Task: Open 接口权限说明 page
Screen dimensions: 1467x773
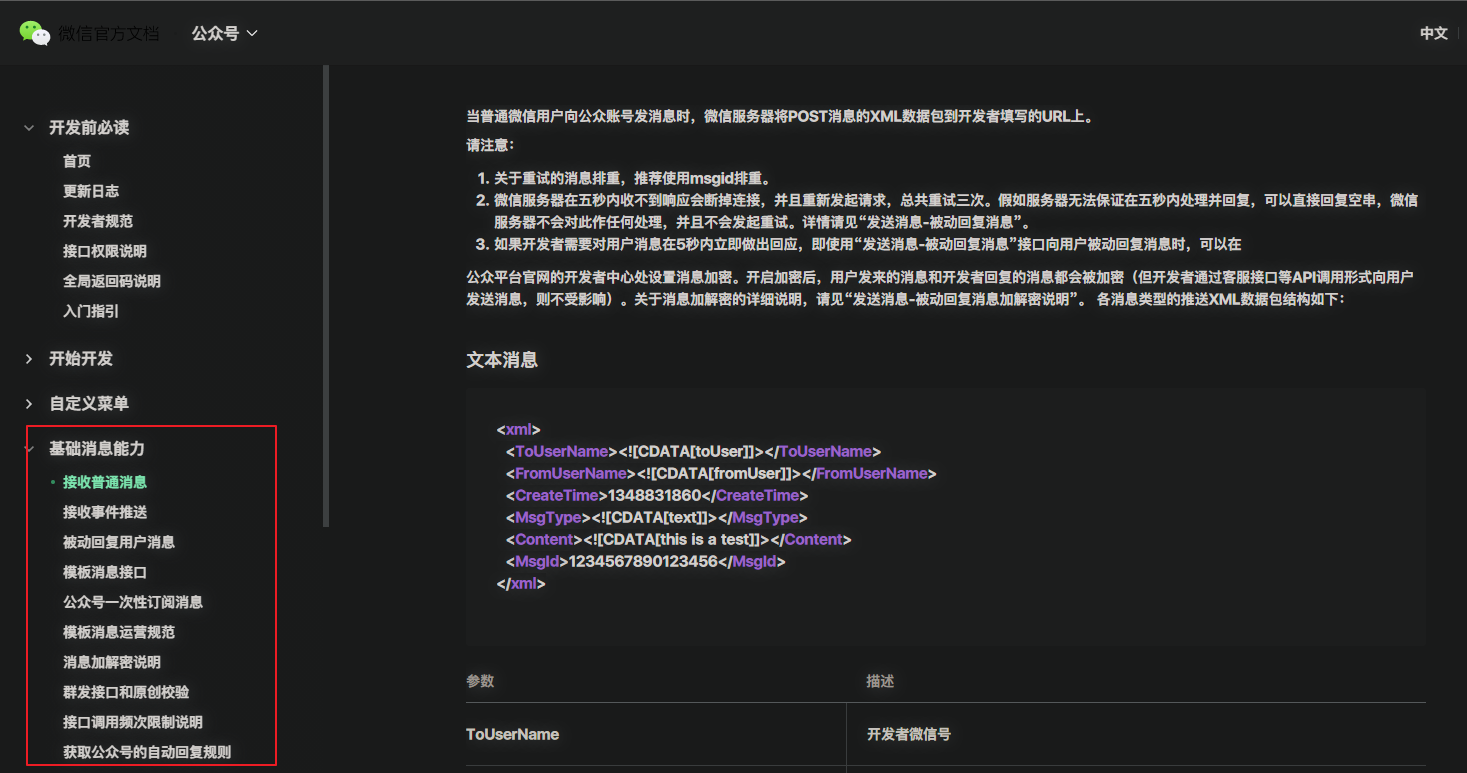Action: tap(105, 251)
